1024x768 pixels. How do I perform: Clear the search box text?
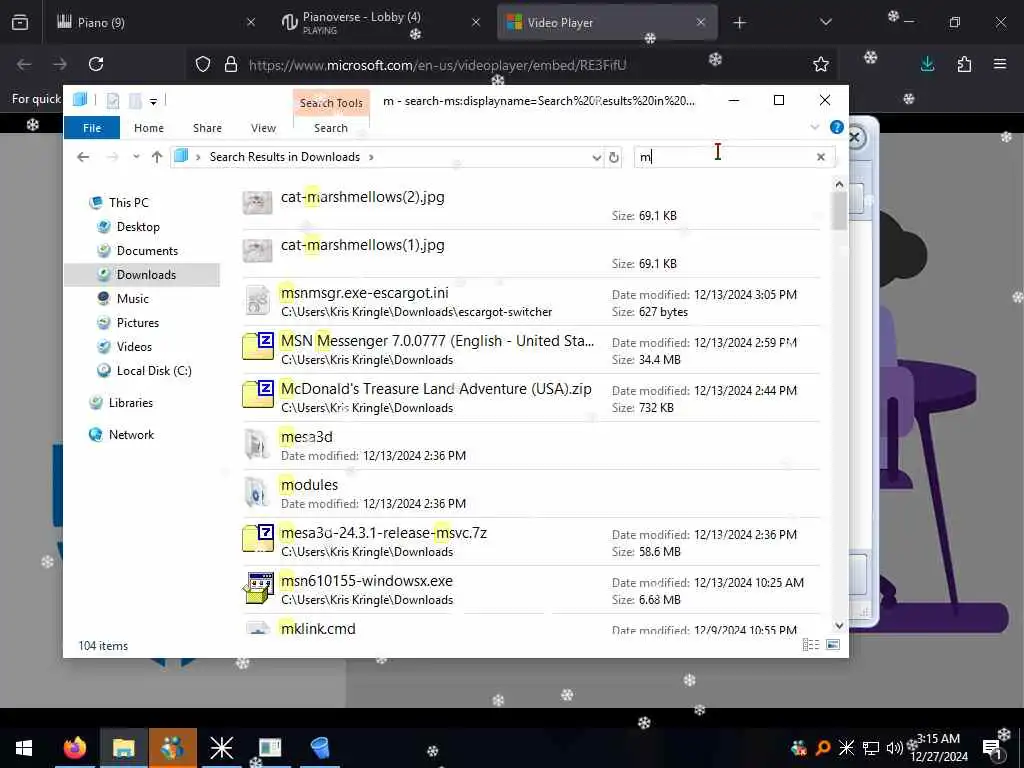coord(821,157)
